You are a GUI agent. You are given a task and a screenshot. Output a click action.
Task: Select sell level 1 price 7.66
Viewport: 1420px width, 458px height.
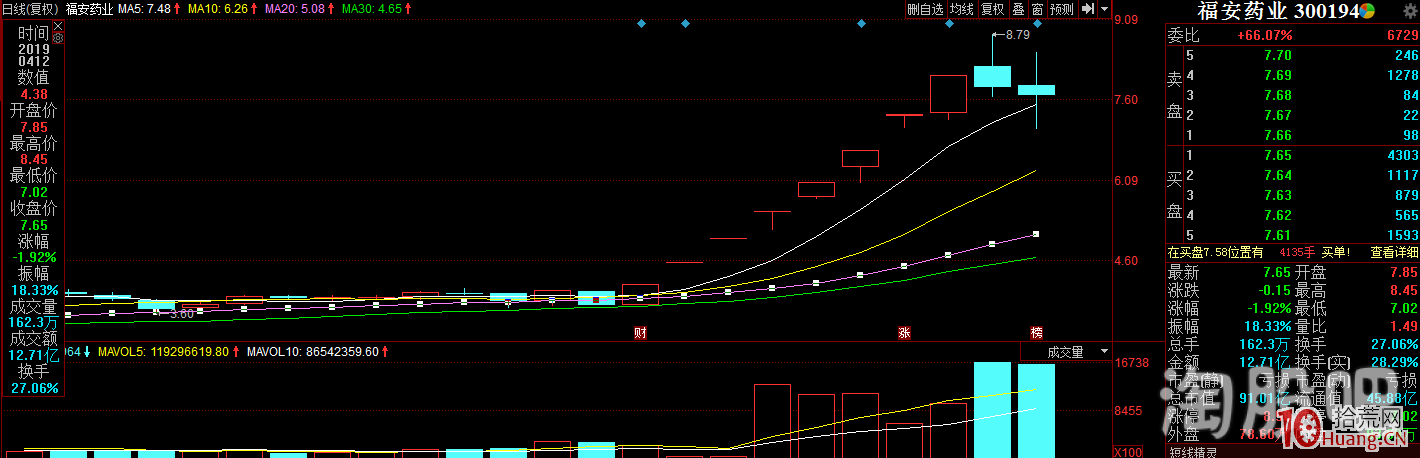click(x=1278, y=135)
